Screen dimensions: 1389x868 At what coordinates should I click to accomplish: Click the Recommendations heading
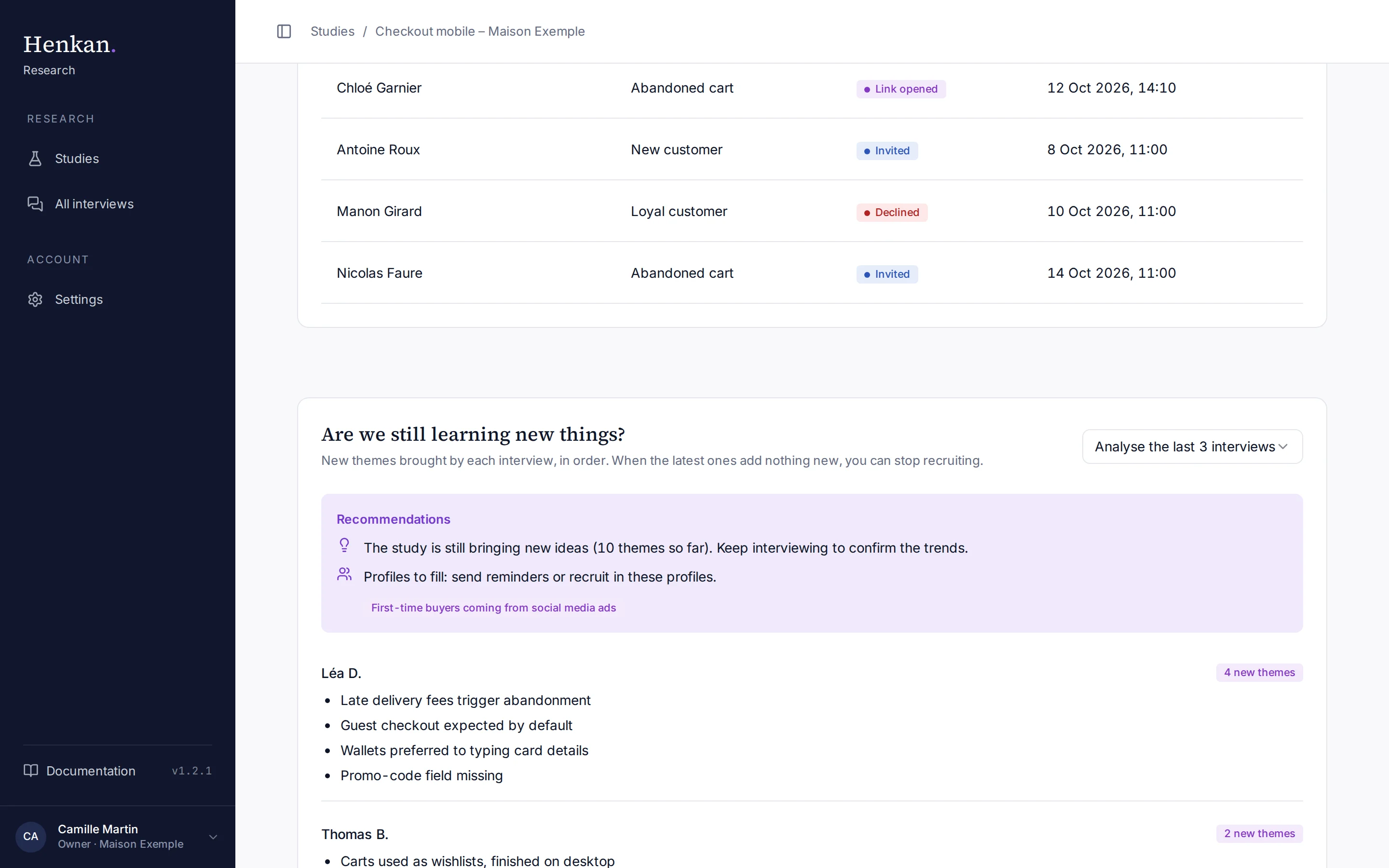[393, 519]
